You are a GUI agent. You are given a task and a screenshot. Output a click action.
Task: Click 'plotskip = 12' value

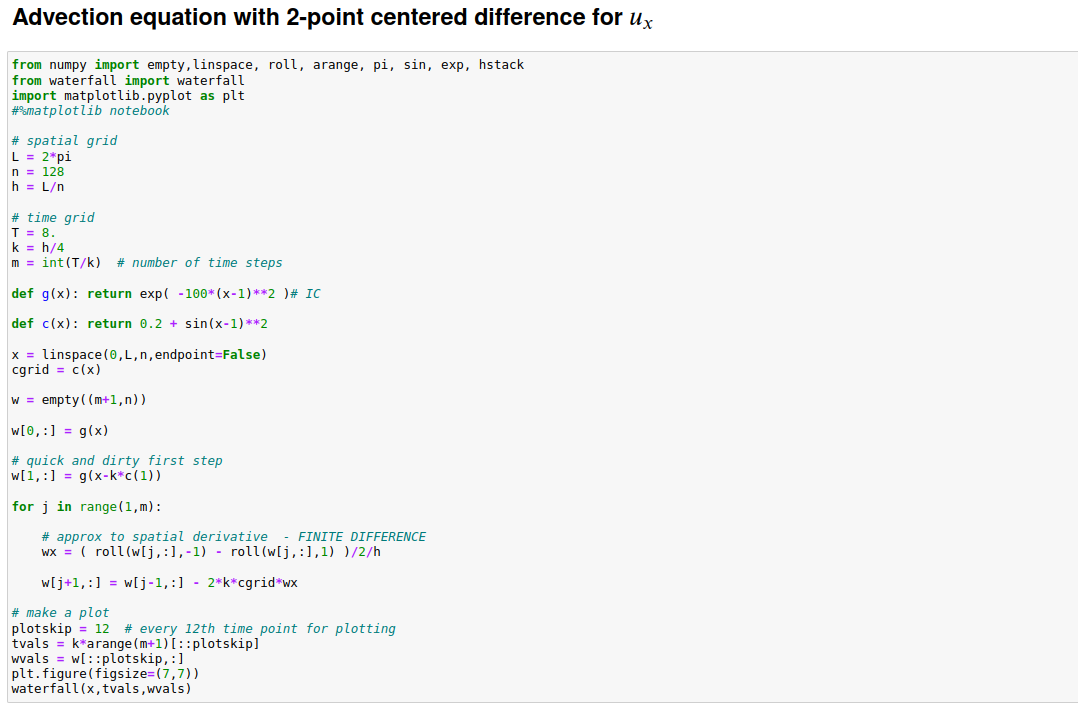tap(60, 629)
